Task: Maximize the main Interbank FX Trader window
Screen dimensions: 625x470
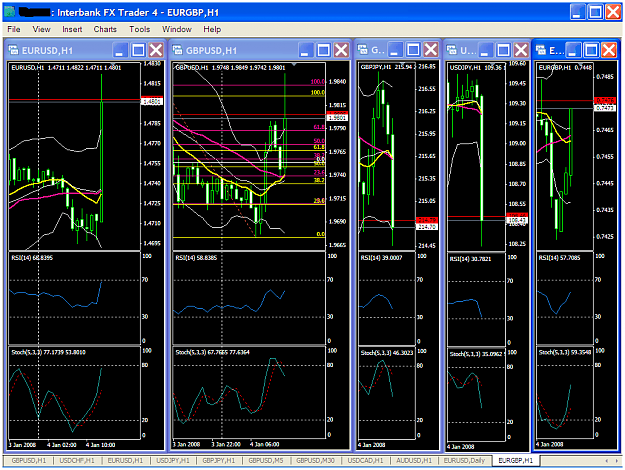Action: pyautogui.click(x=596, y=12)
